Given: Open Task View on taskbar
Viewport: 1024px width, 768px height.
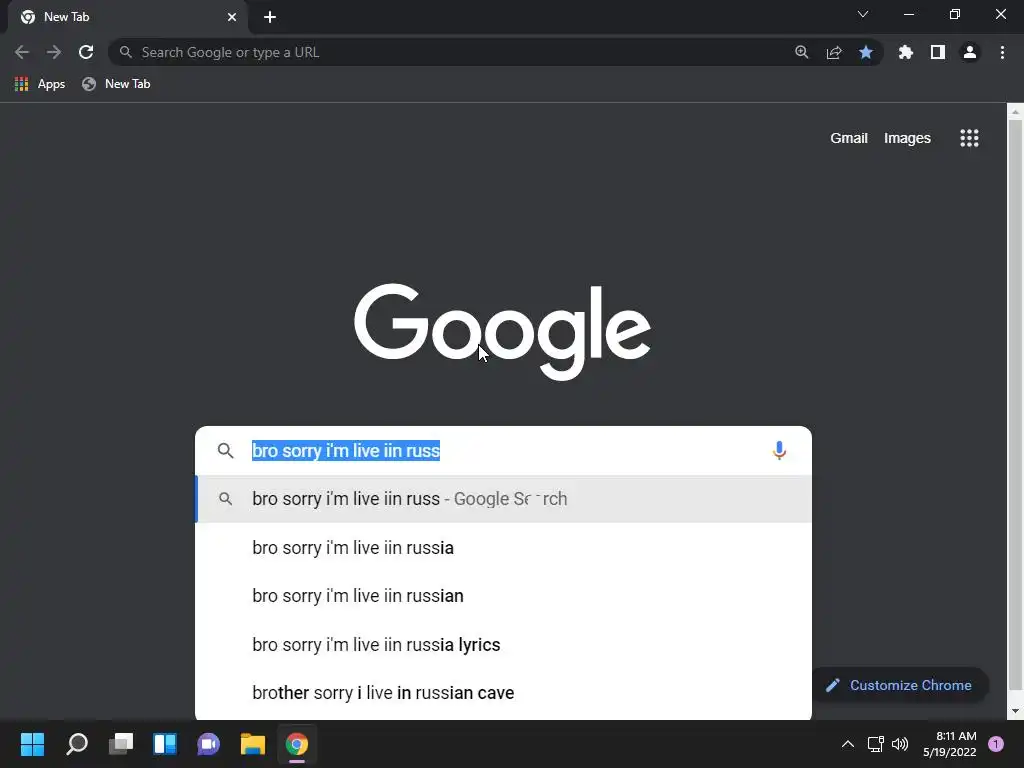Looking at the screenshot, I should [x=121, y=744].
